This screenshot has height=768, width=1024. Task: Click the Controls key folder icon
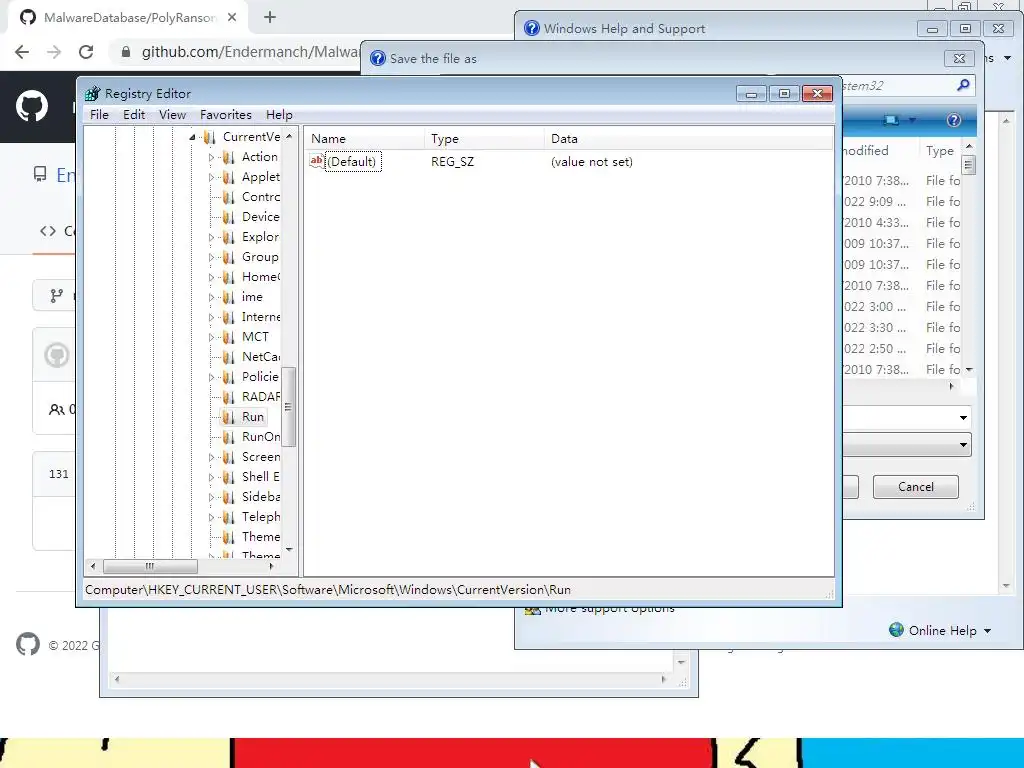(229, 197)
